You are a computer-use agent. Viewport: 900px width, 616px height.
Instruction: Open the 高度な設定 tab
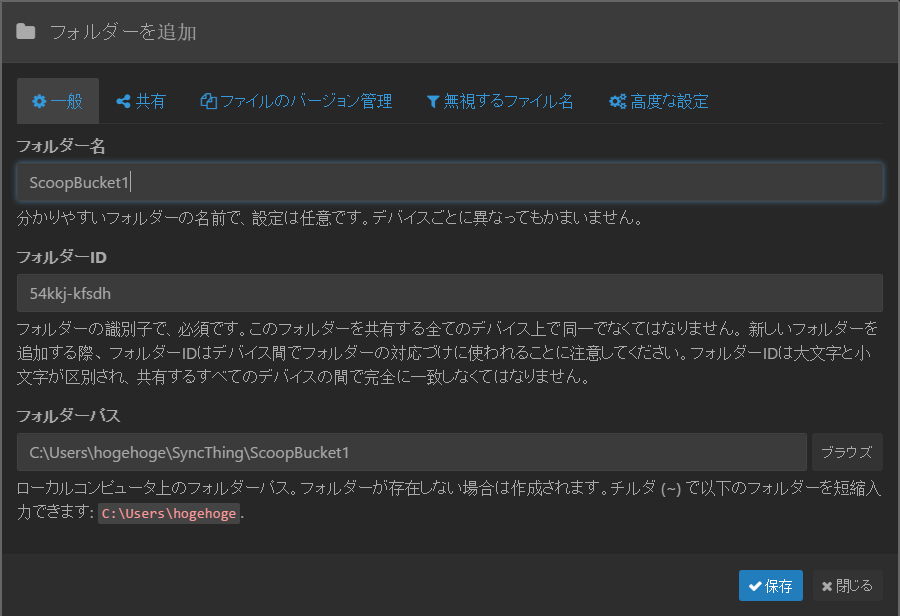click(x=658, y=102)
